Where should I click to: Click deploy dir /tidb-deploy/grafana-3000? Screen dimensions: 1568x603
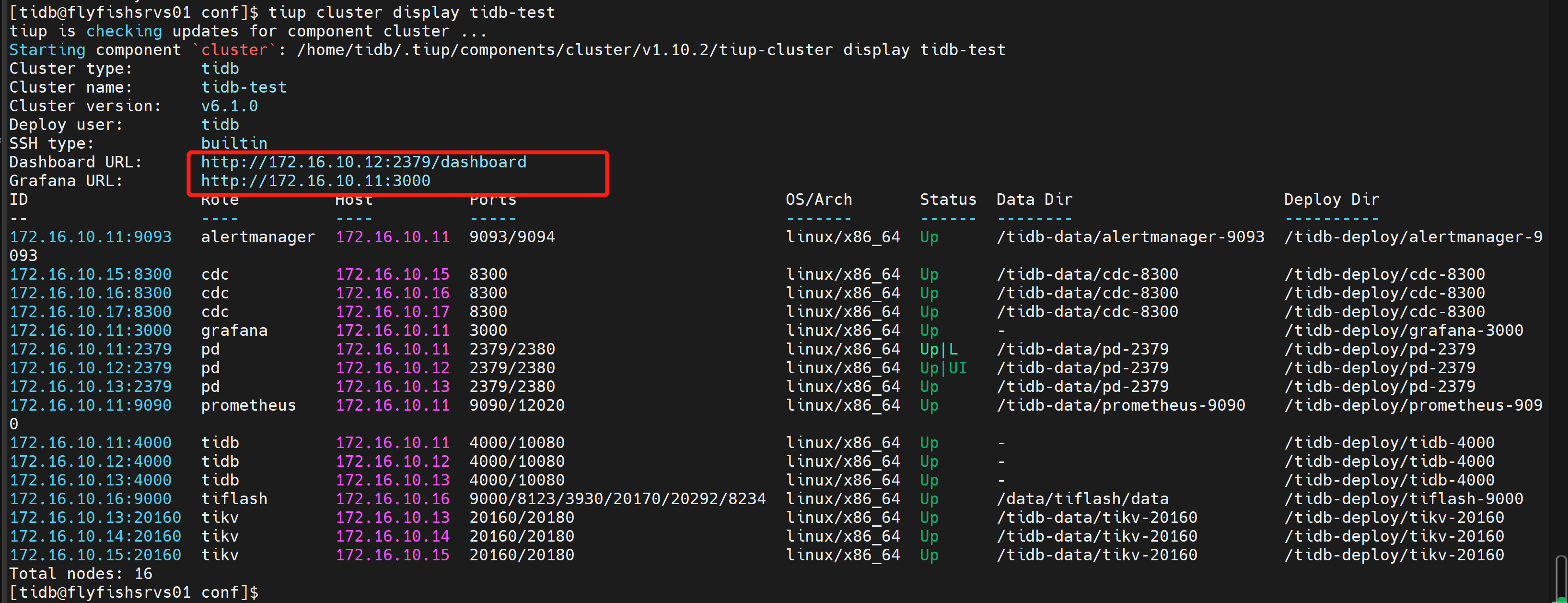coord(1404,331)
